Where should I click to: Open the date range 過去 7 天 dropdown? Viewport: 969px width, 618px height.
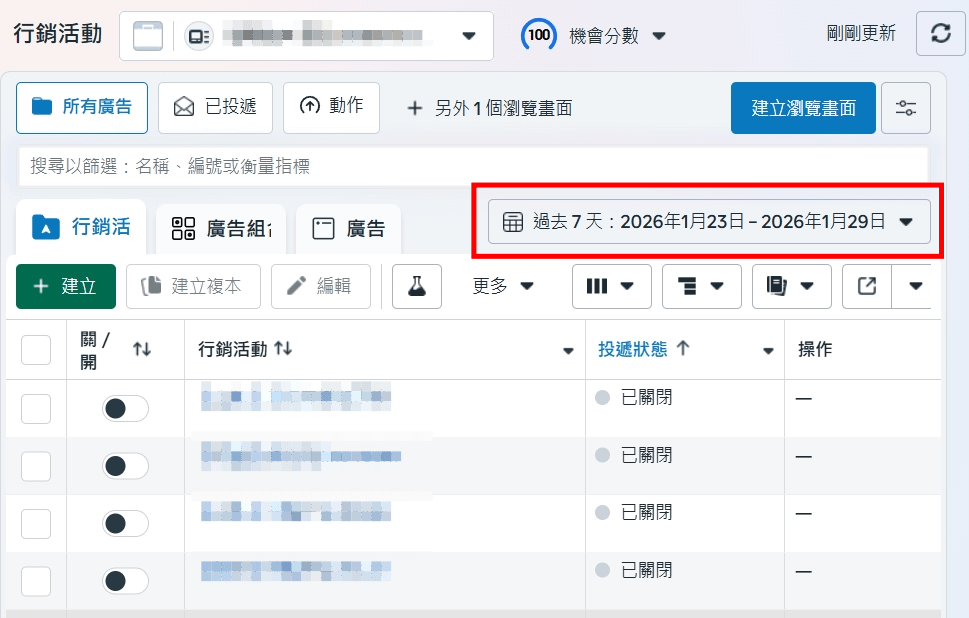click(709, 222)
